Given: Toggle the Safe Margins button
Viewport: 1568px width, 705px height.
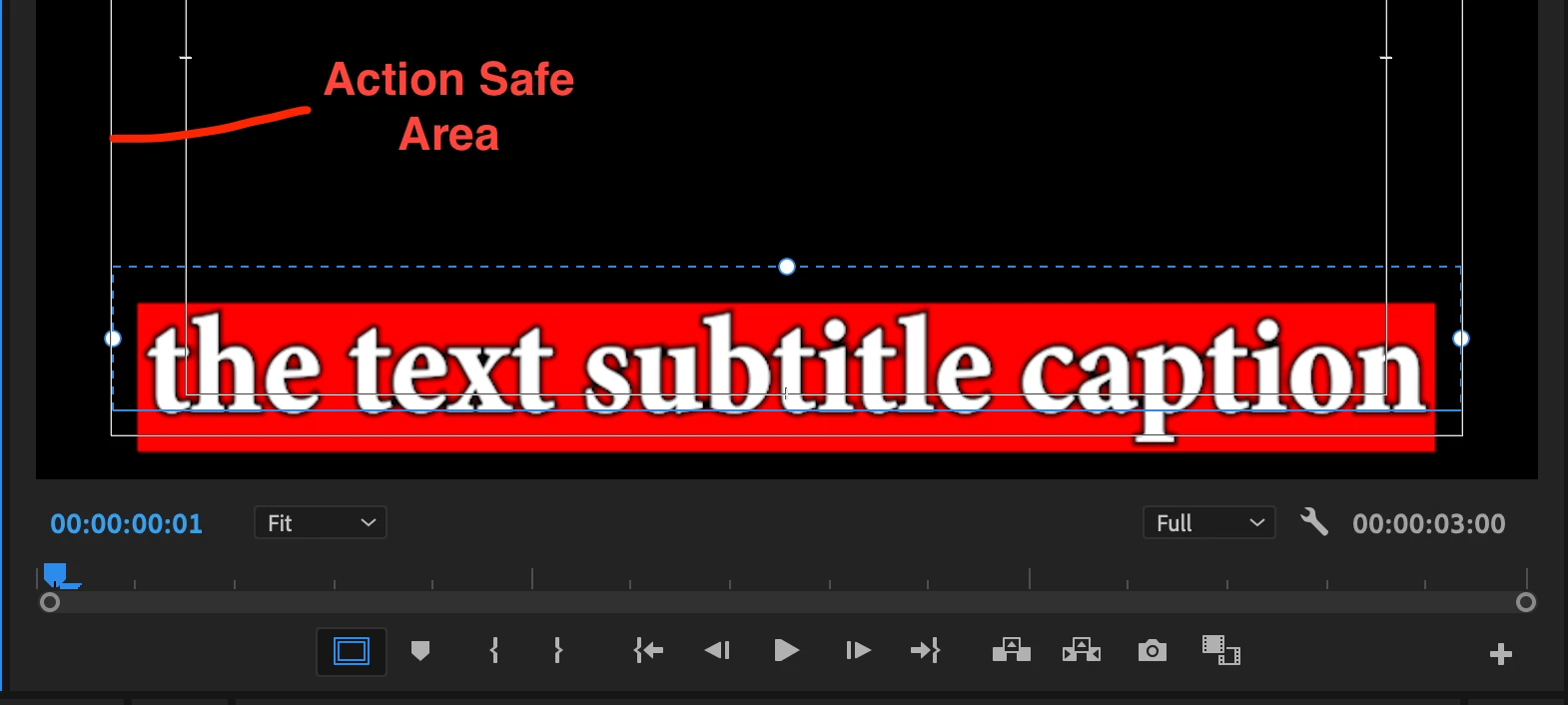Looking at the screenshot, I should 352,652.
